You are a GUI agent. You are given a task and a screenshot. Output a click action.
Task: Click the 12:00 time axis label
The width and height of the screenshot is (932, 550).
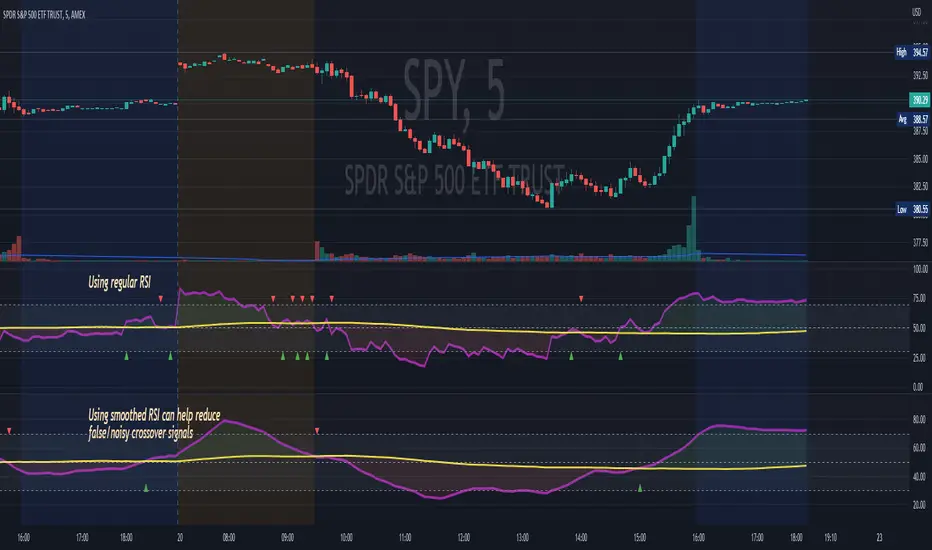tap(464, 538)
